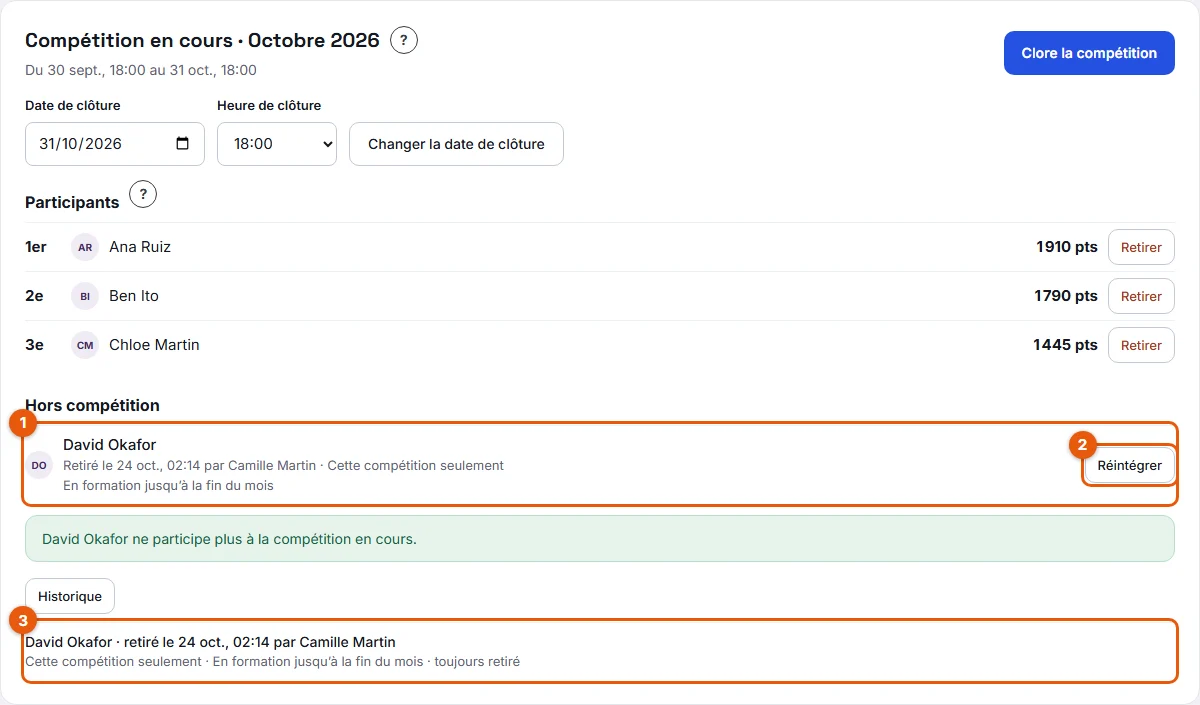Click David Okafor name under Hors compétition
This screenshot has height=705, width=1200.
tap(110, 445)
